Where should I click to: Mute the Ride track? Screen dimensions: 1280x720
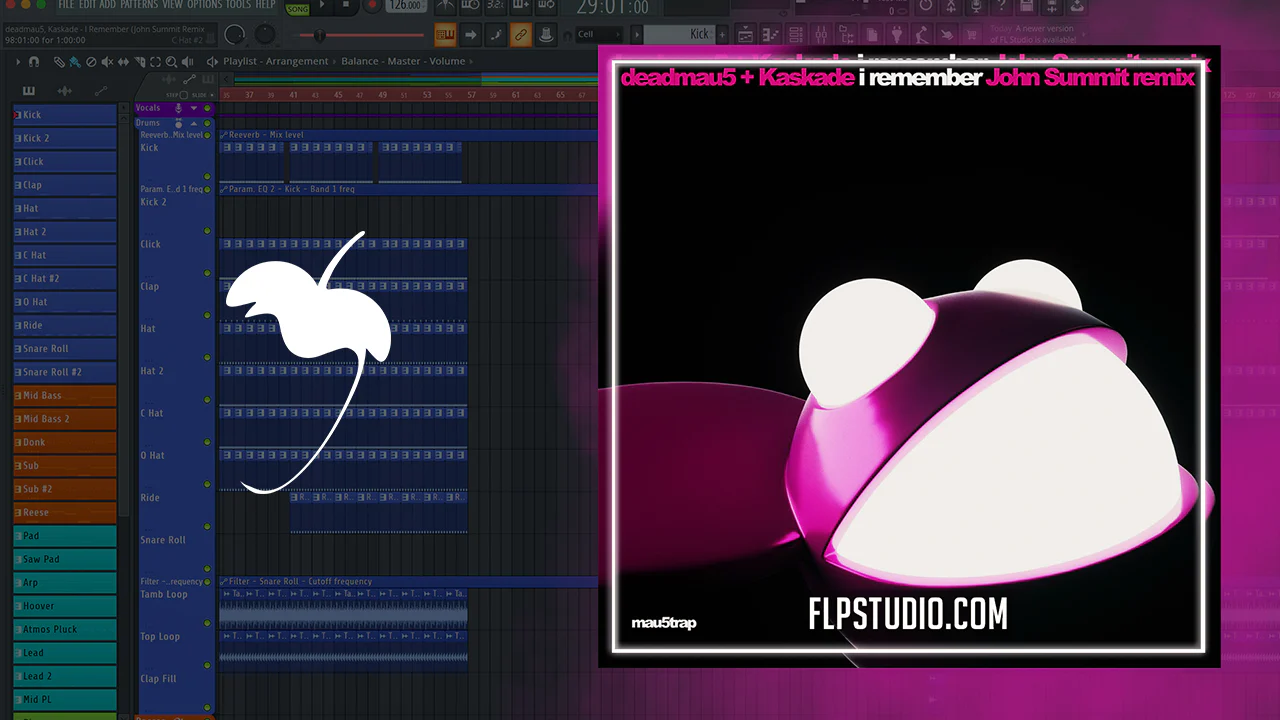(x=207, y=526)
